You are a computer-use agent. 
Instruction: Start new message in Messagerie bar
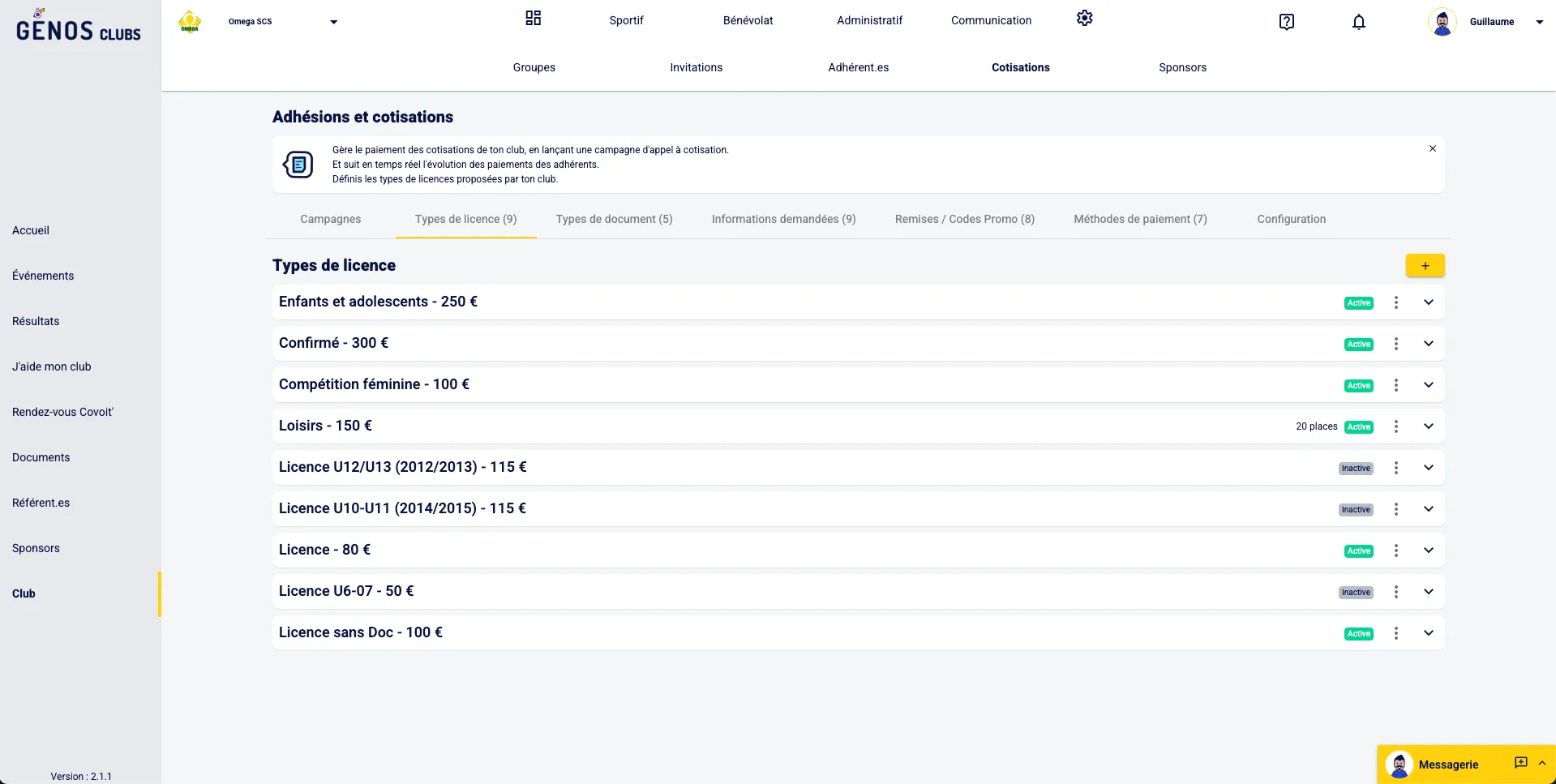click(x=1520, y=763)
